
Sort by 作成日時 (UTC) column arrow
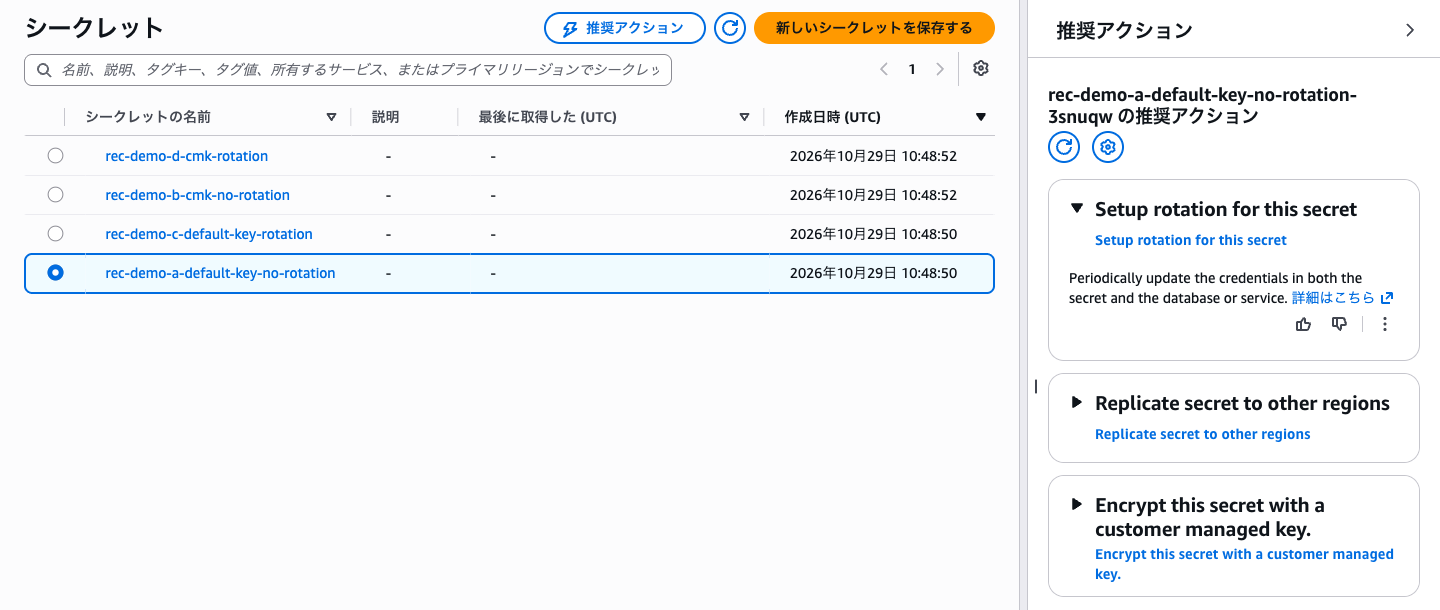pos(981,118)
